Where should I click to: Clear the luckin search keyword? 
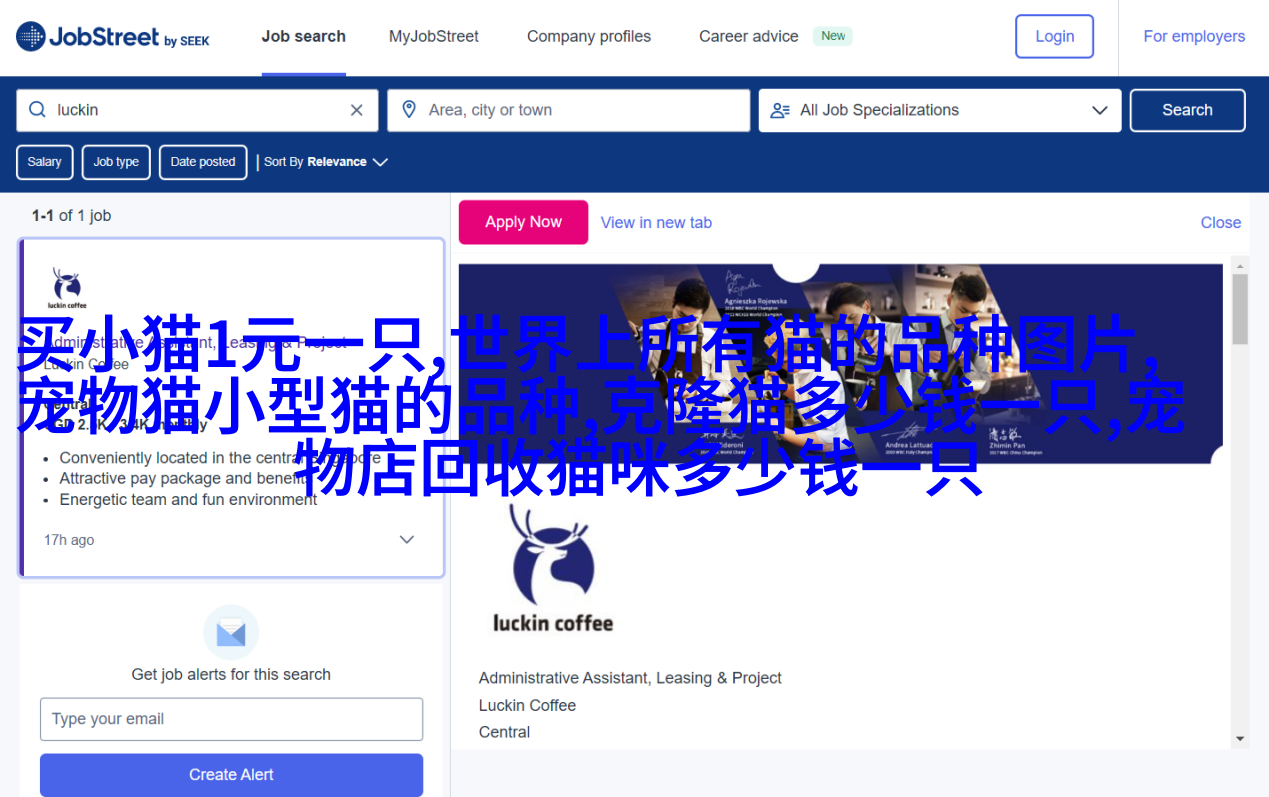pyautogui.click(x=357, y=110)
